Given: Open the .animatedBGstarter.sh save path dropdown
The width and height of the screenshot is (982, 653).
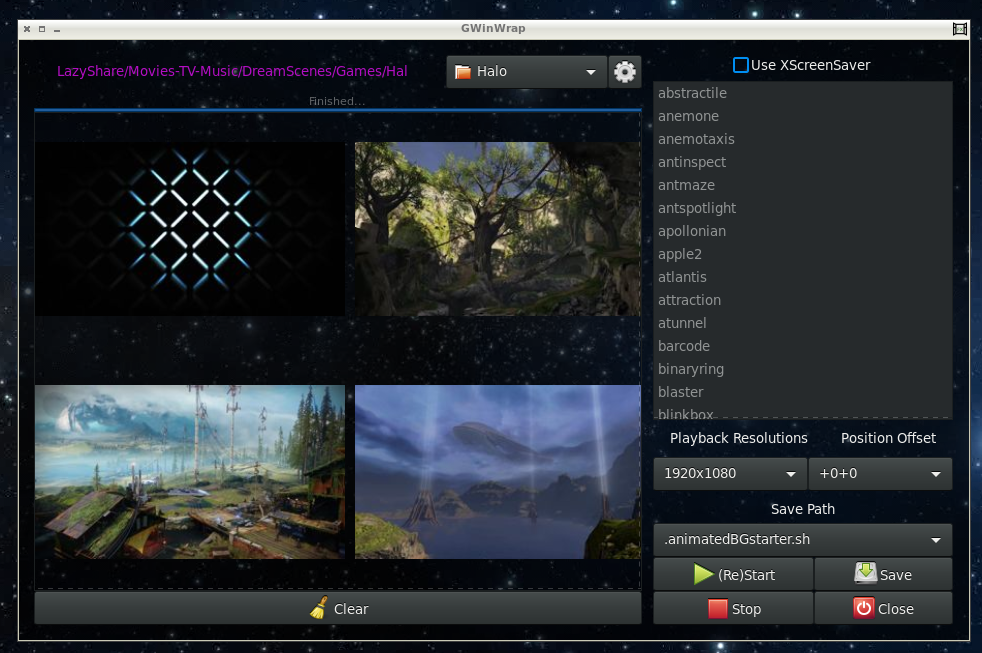Looking at the screenshot, I should 802,539.
